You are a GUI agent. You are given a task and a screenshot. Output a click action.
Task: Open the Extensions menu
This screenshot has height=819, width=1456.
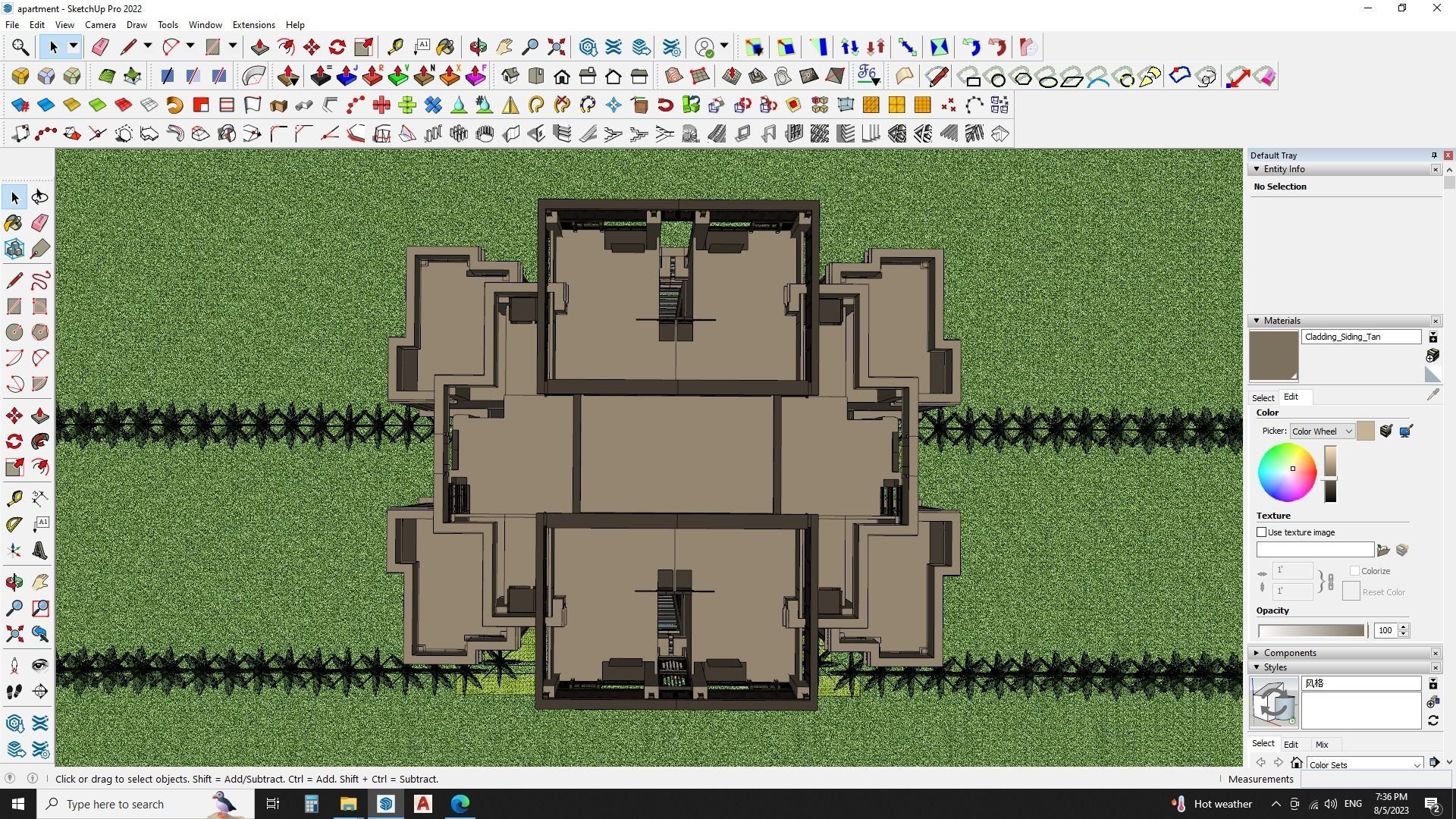(253, 25)
